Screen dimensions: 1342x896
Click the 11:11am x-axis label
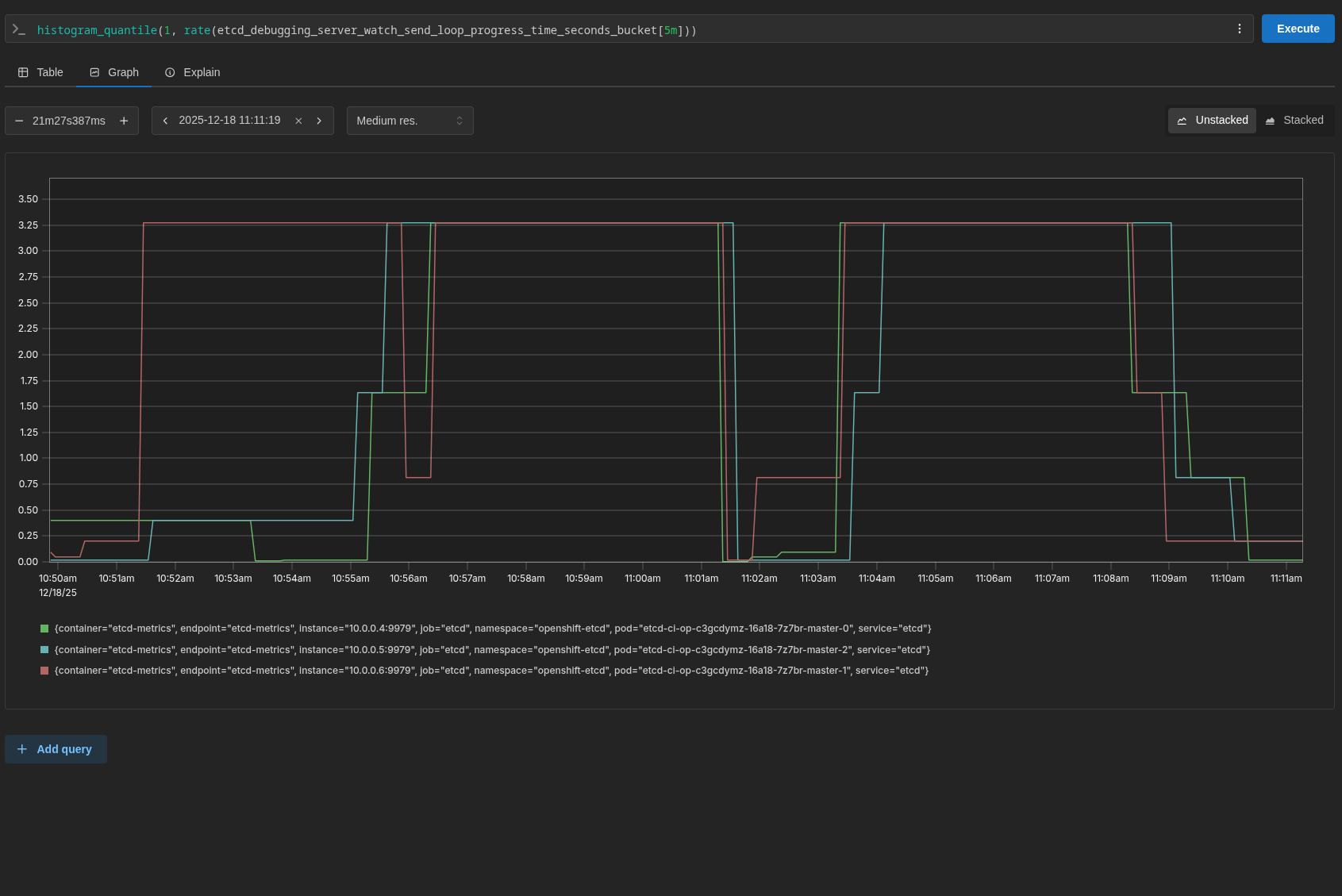1286,579
